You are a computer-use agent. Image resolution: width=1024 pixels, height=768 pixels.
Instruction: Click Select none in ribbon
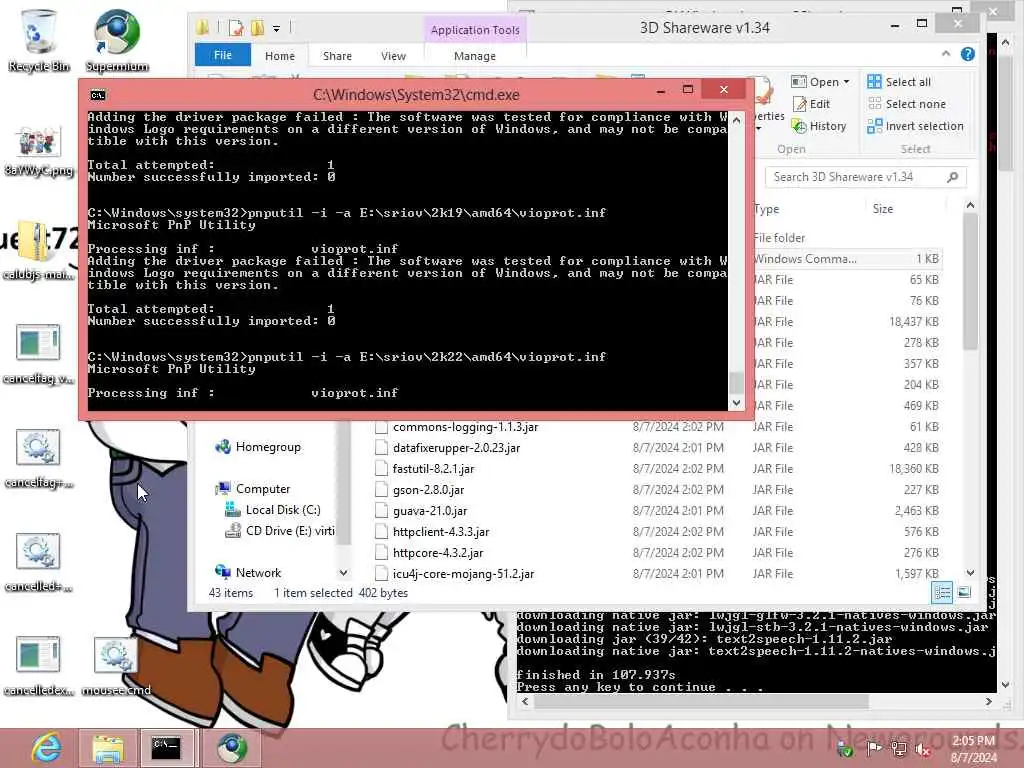pos(906,104)
